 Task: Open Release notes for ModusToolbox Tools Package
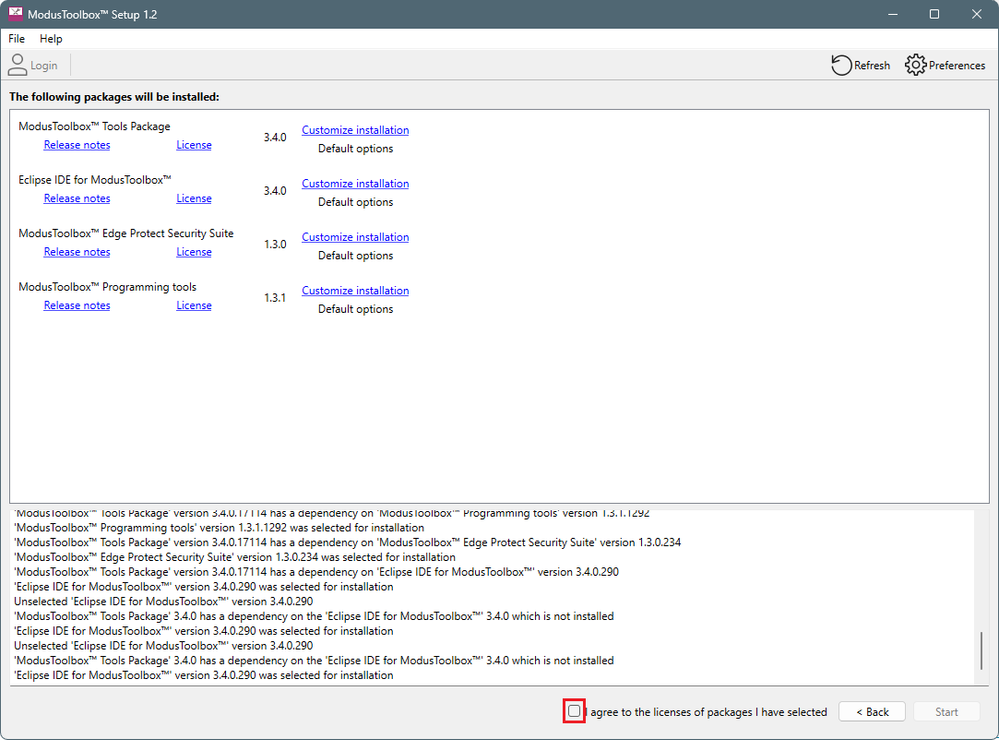pos(76,144)
